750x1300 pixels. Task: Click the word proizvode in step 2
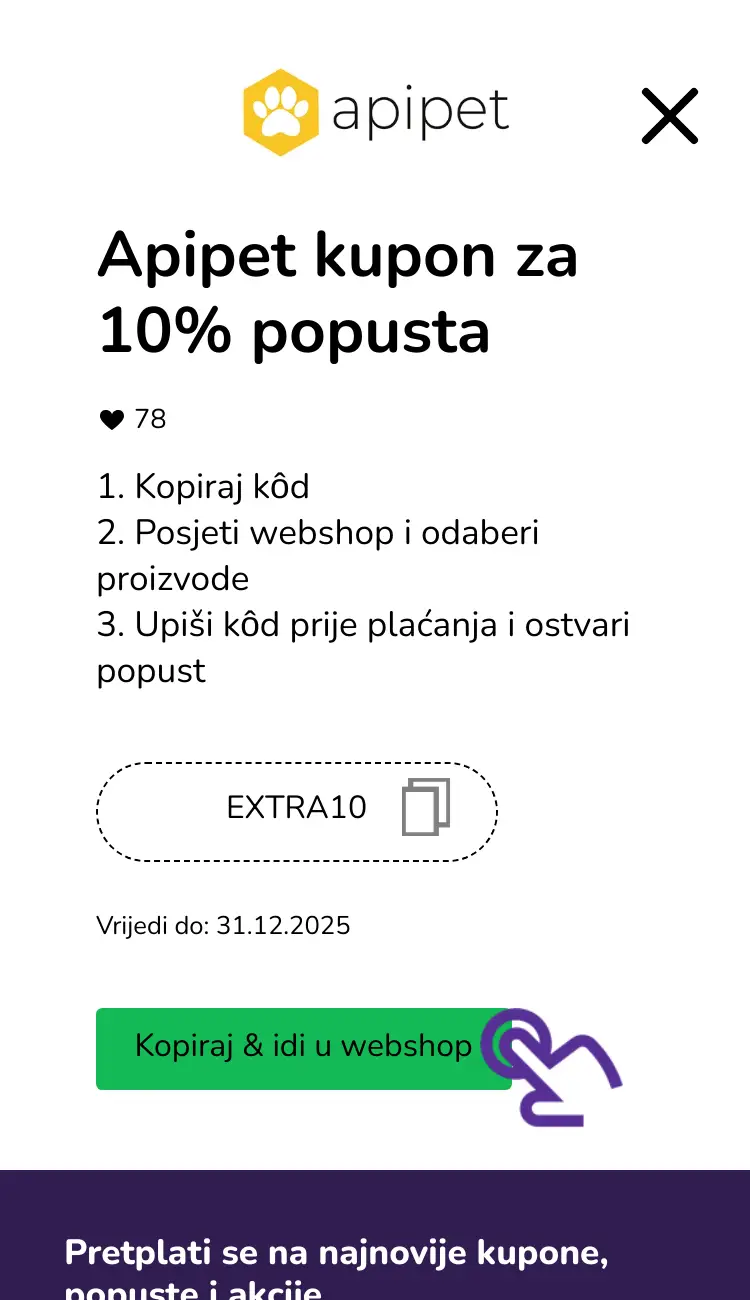[x=173, y=579]
